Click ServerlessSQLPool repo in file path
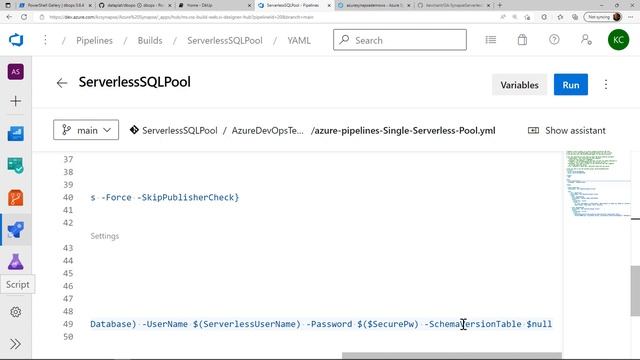Viewport: 640px width, 360px height. 179,131
